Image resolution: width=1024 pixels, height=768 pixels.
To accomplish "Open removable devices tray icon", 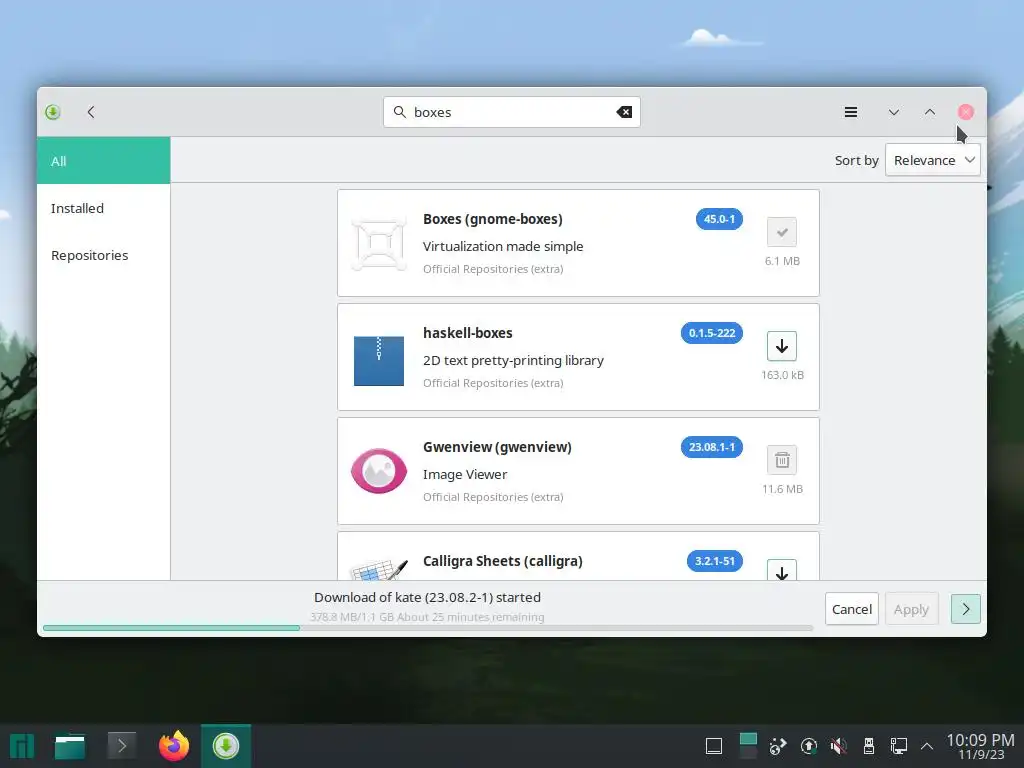I will pos(869,746).
